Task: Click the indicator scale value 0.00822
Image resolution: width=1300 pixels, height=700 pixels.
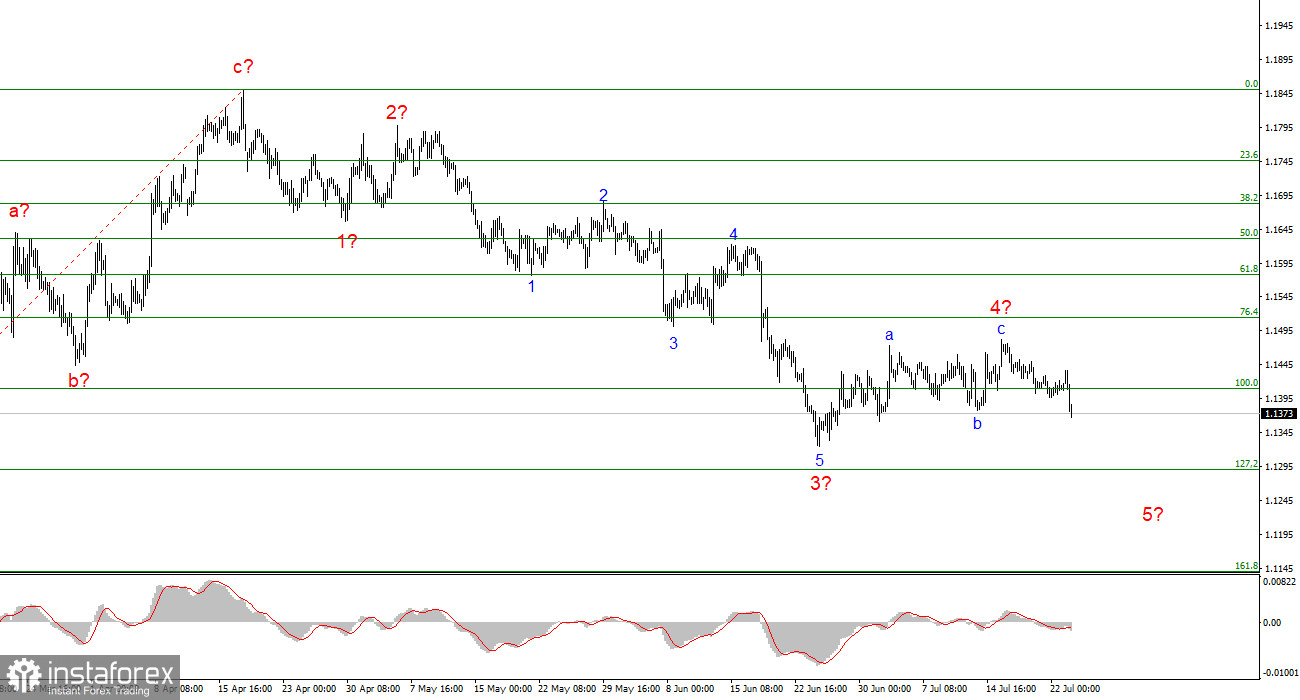Action: coord(1281,581)
